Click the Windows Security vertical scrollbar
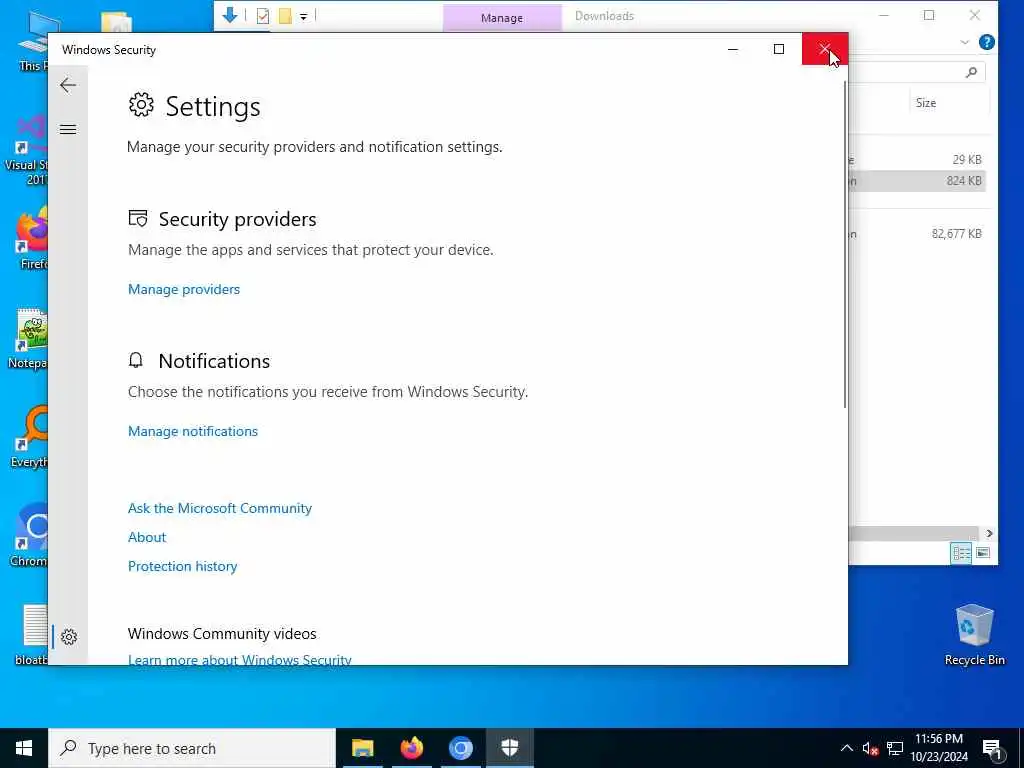 (845, 245)
